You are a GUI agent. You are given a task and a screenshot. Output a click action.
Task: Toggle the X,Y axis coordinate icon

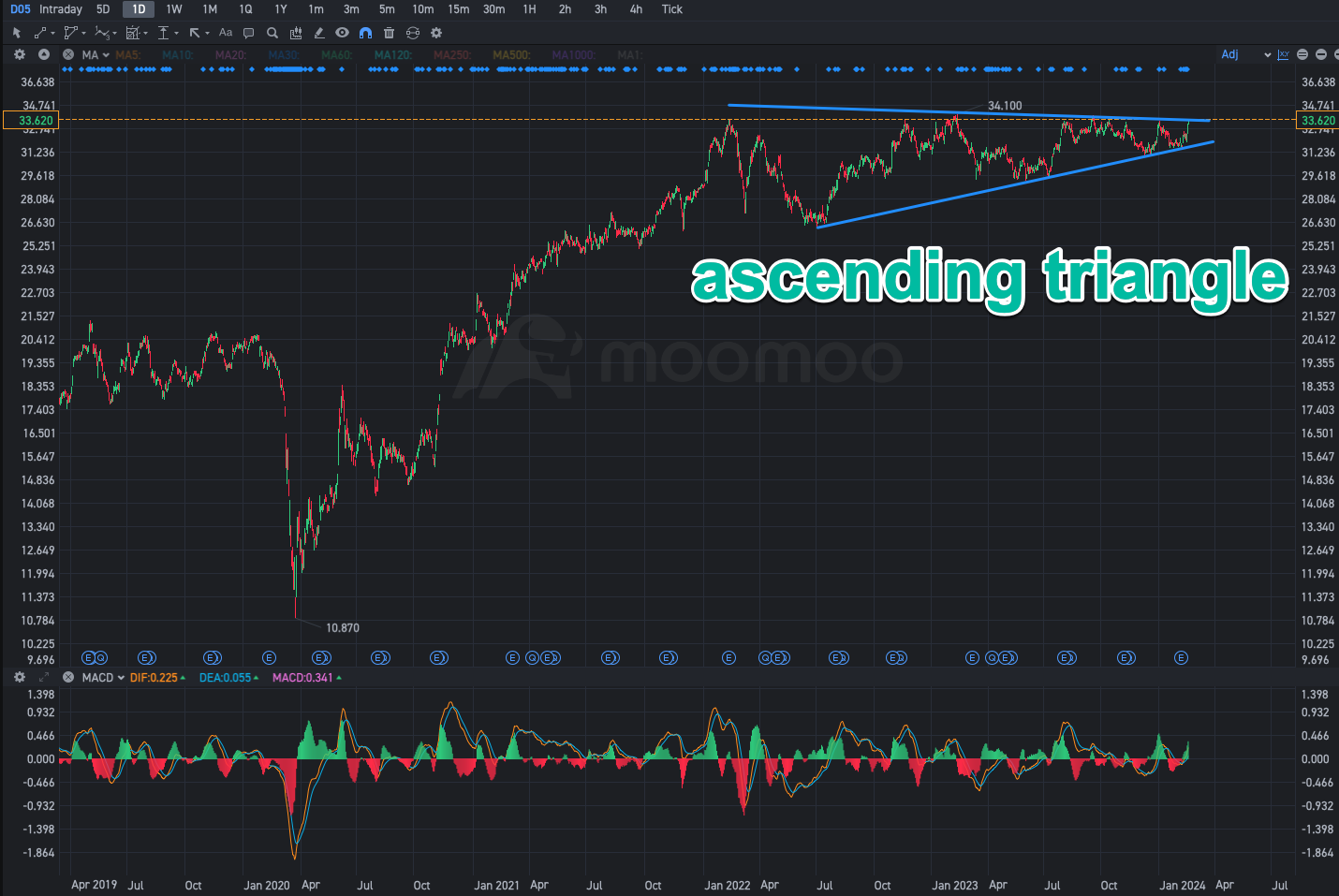click(x=1284, y=54)
